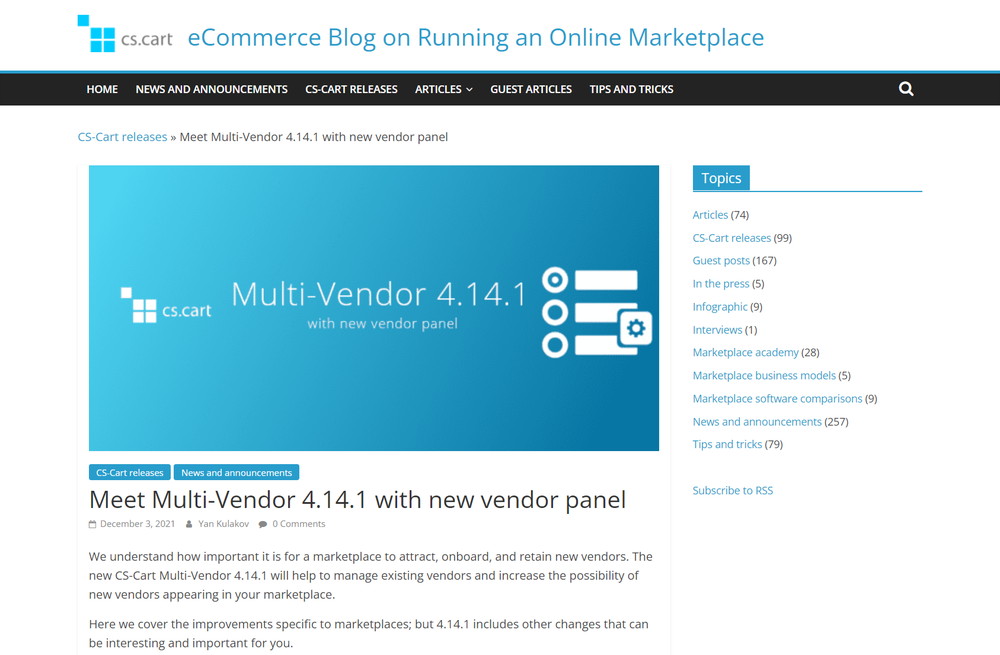The image size is (1000, 655).
Task: Click the author person icon
Action: 189,524
